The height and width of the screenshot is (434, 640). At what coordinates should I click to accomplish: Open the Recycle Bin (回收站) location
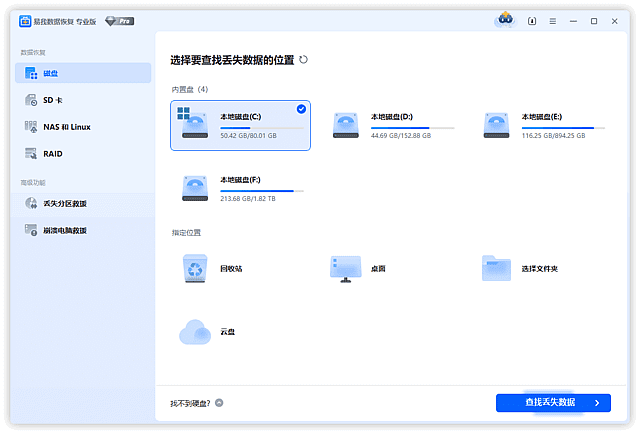pos(195,268)
